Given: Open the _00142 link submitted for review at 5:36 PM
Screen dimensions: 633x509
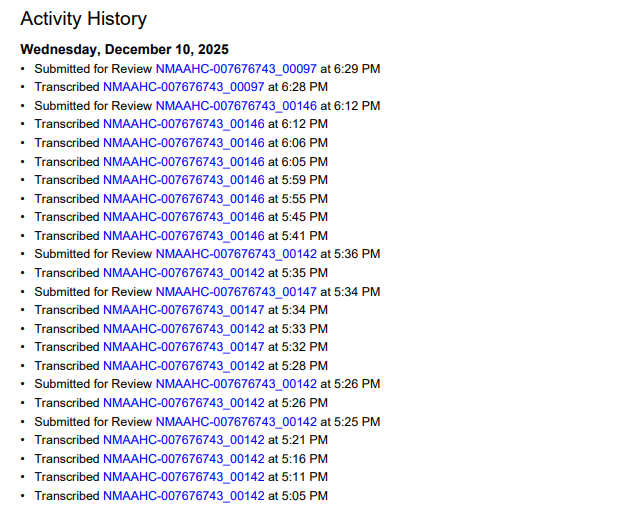Looking at the screenshot, I should [236, 254].
